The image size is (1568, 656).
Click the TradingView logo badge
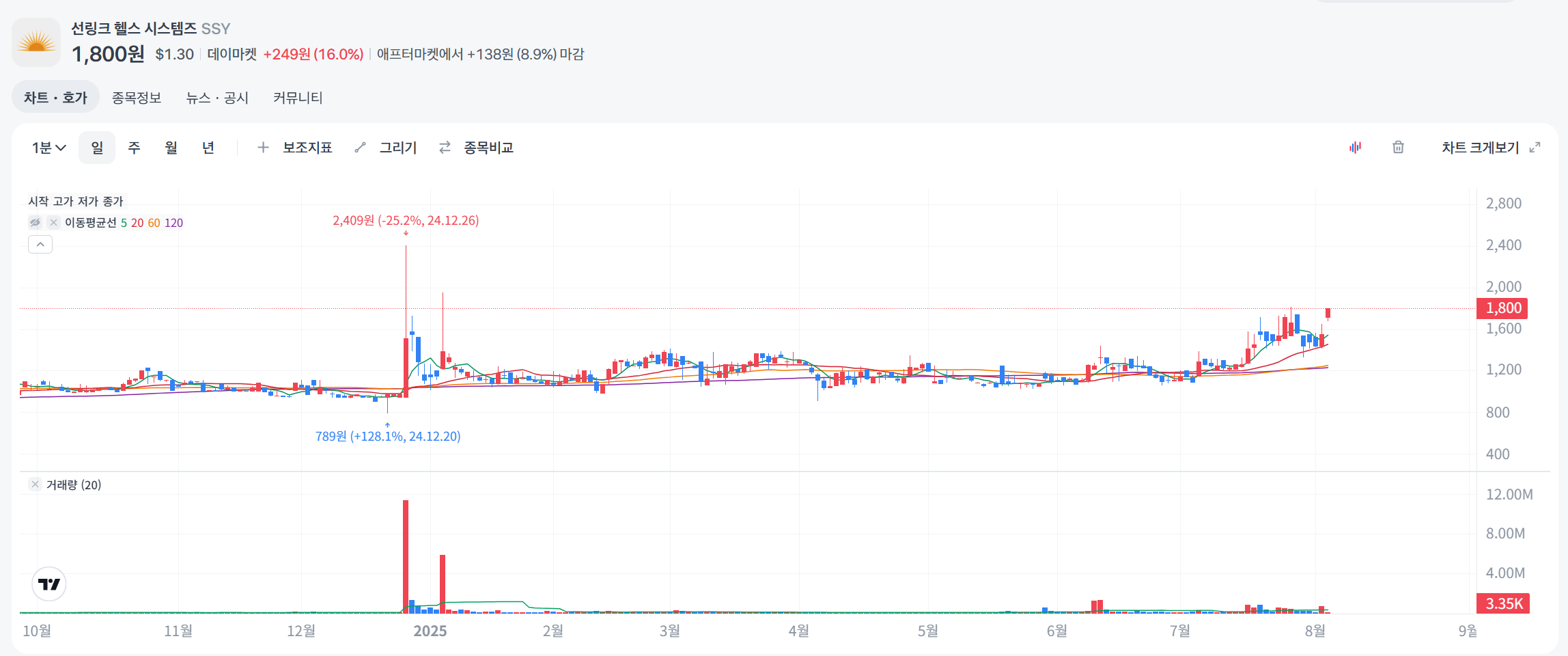(49, 584)
